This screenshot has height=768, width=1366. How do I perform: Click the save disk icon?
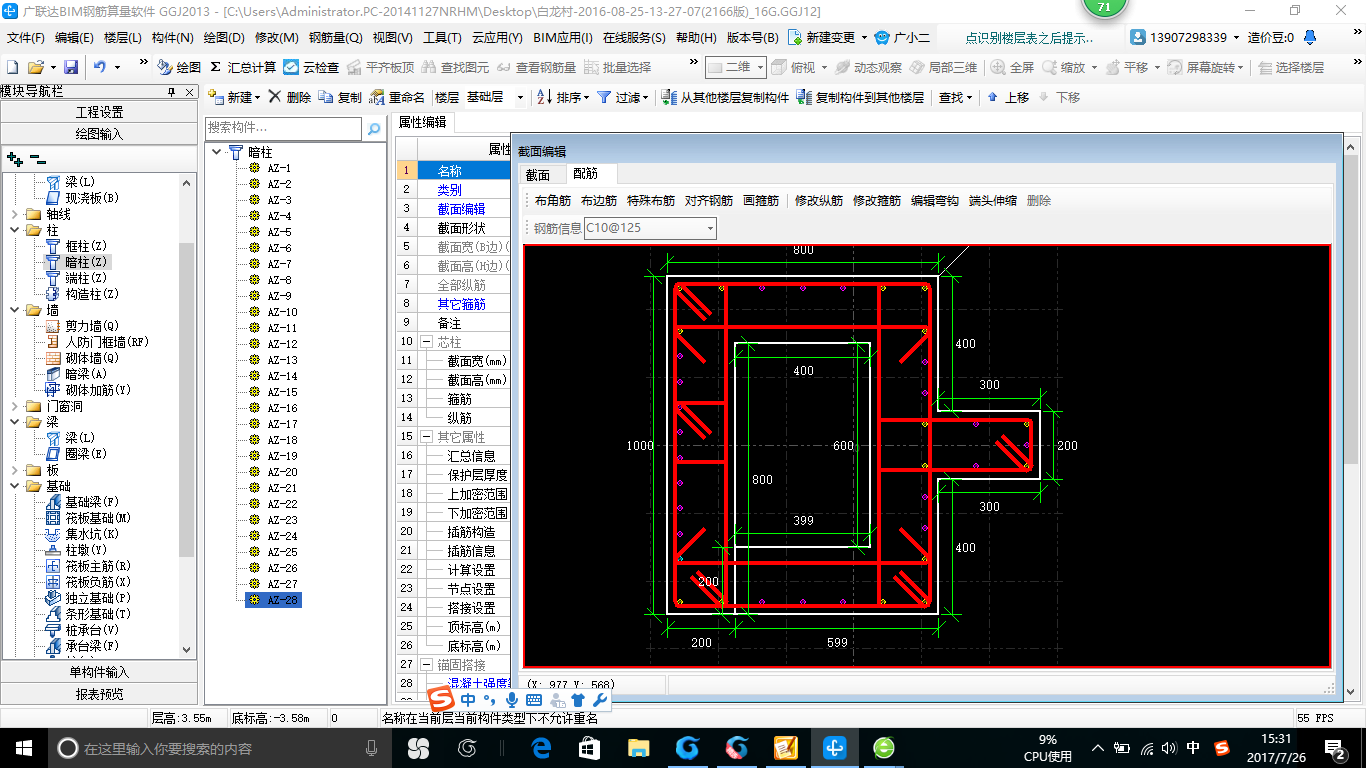(x=71, y=67)
